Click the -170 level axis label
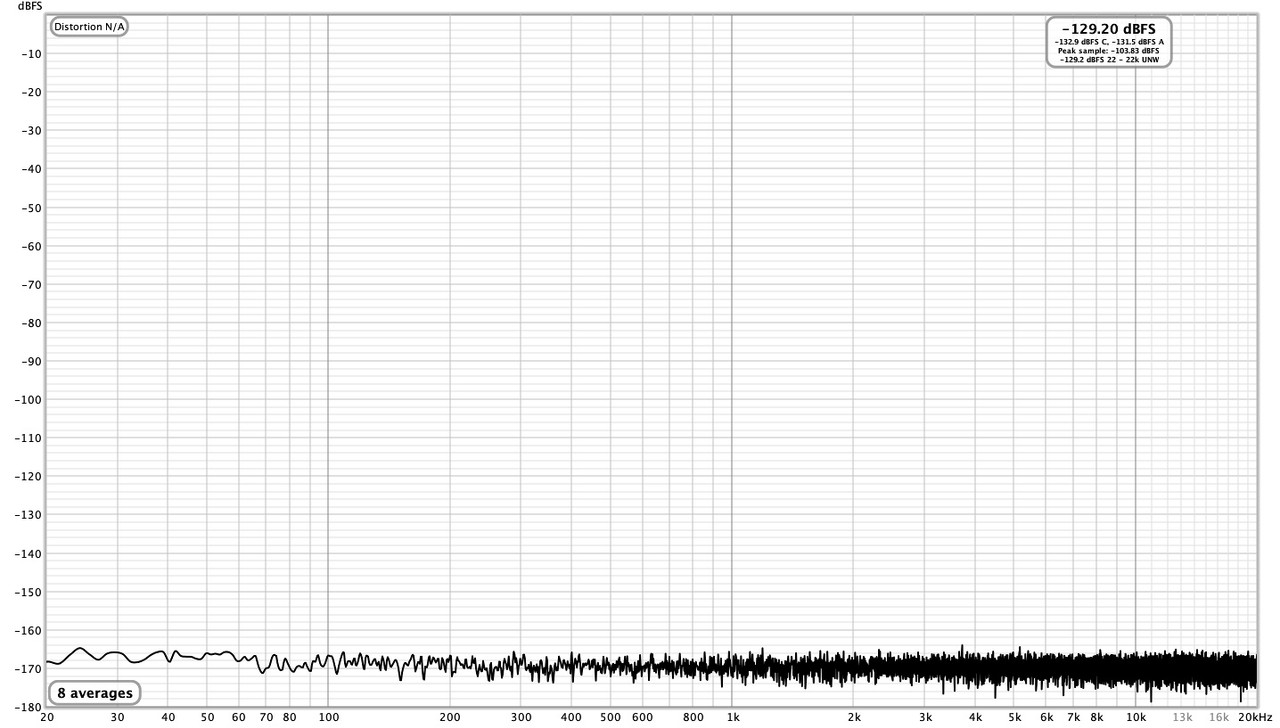The height and width of the screenshot is (728, 1280). (x=27, y=669)
